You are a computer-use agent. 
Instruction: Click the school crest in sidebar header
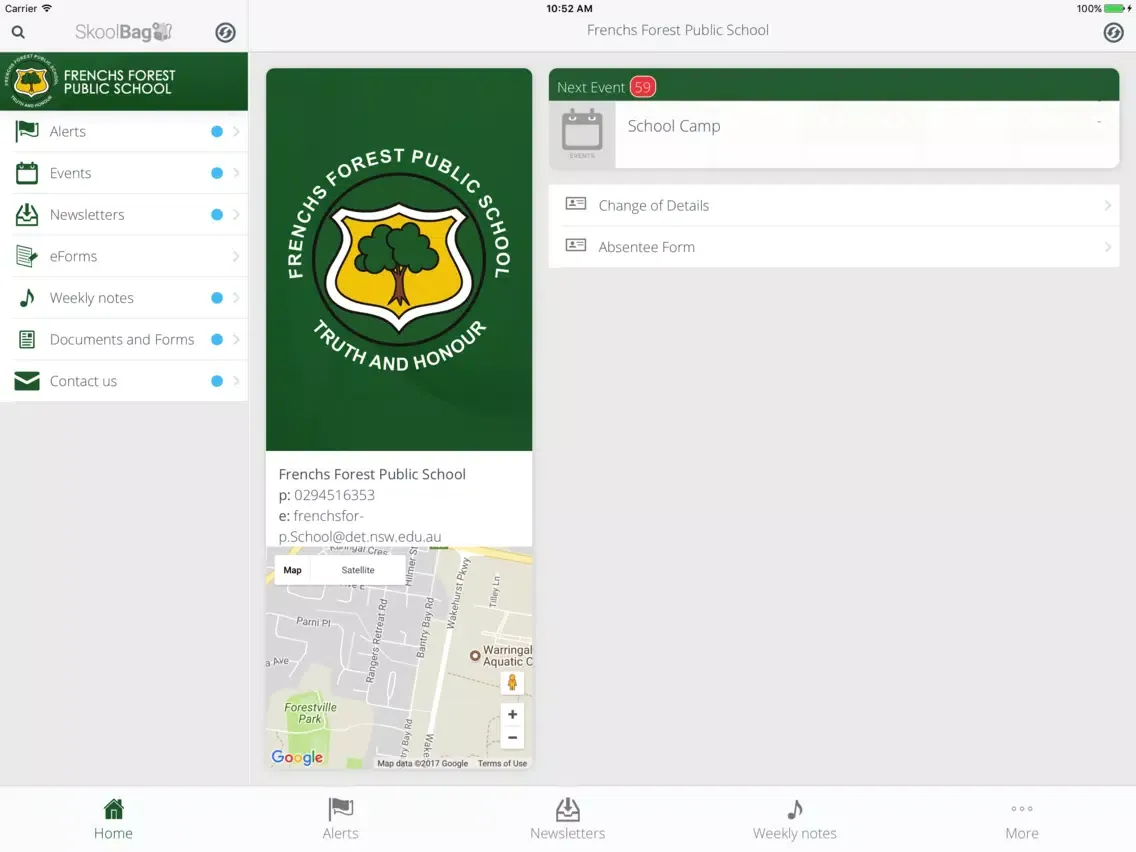click(31, 81)
